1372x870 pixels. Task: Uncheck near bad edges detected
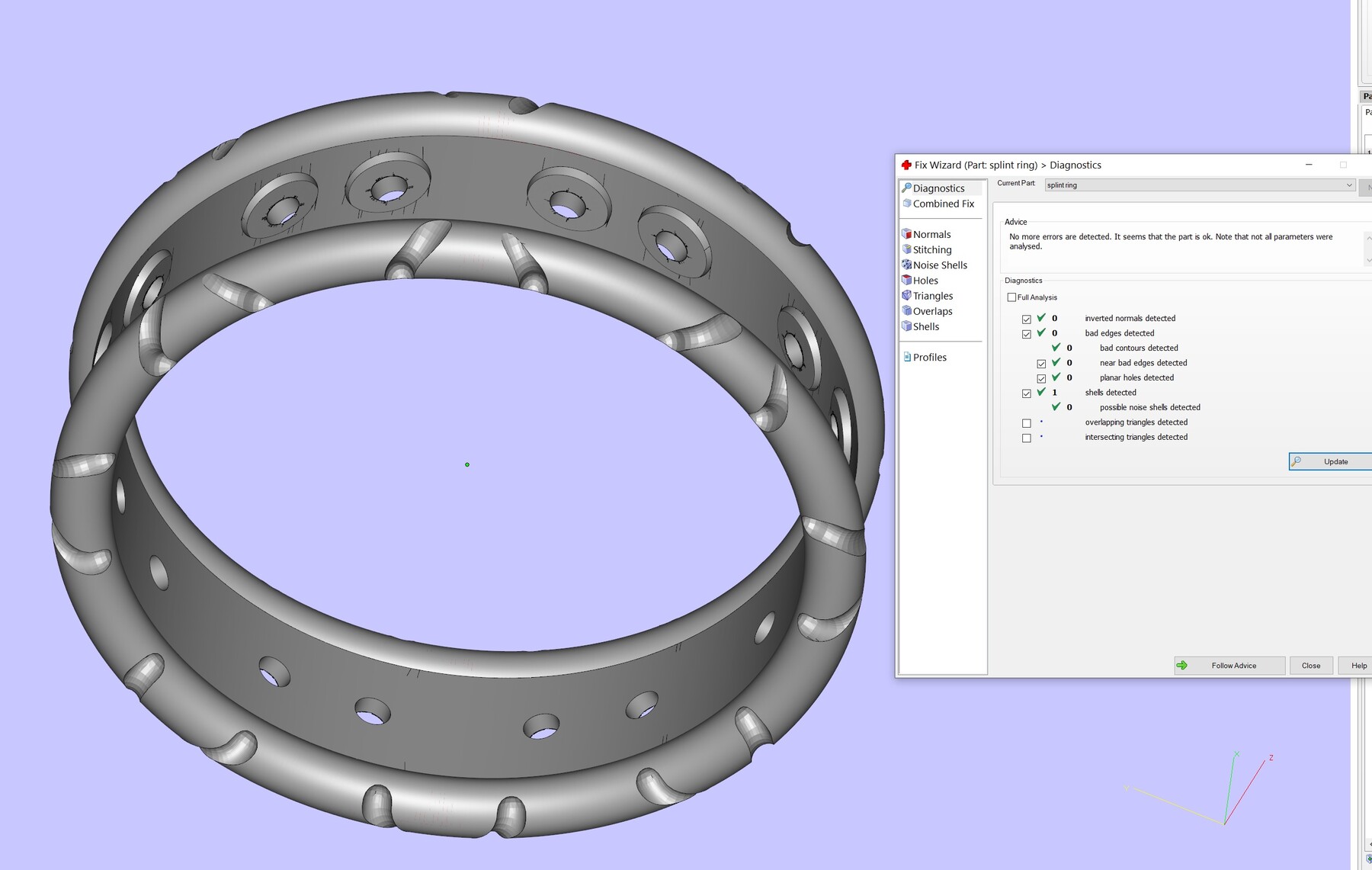1041,364
